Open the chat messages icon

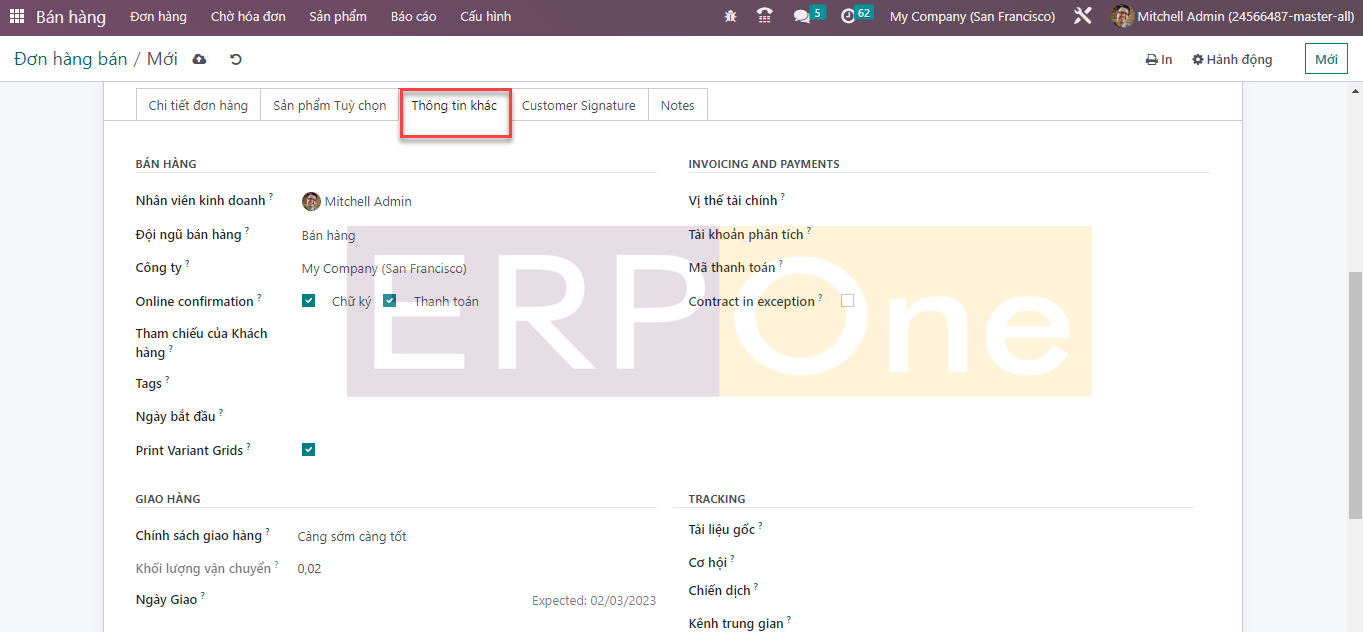tap(801, 17)
